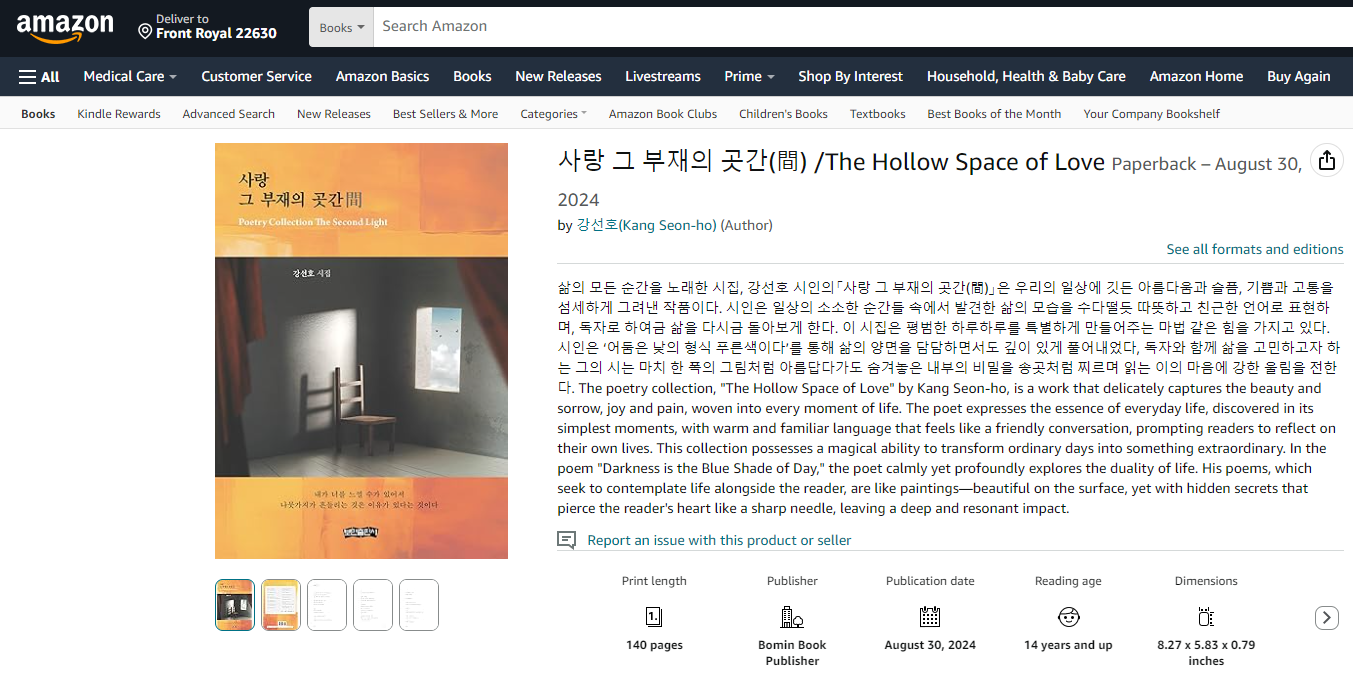This screenshot has height=679, width=1353.
Task: Open Advanced Search for books
Action: pyautogui.click(x=228, y=114)
